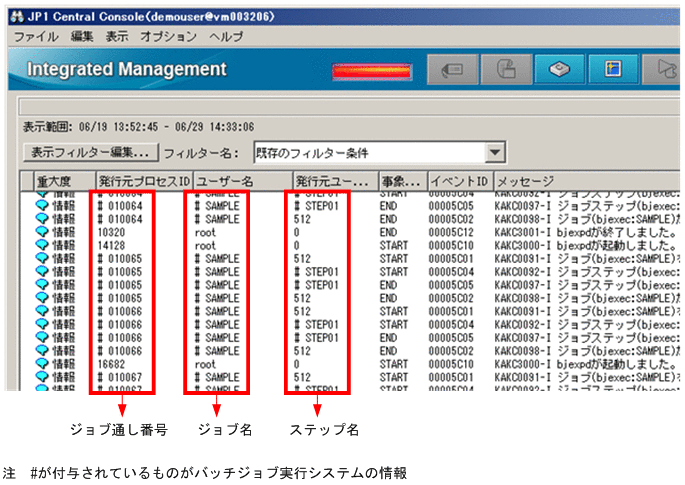Viewport: 685px width, 485px height.
Task: Click the red status indicator bar
Action: (372, 72)
